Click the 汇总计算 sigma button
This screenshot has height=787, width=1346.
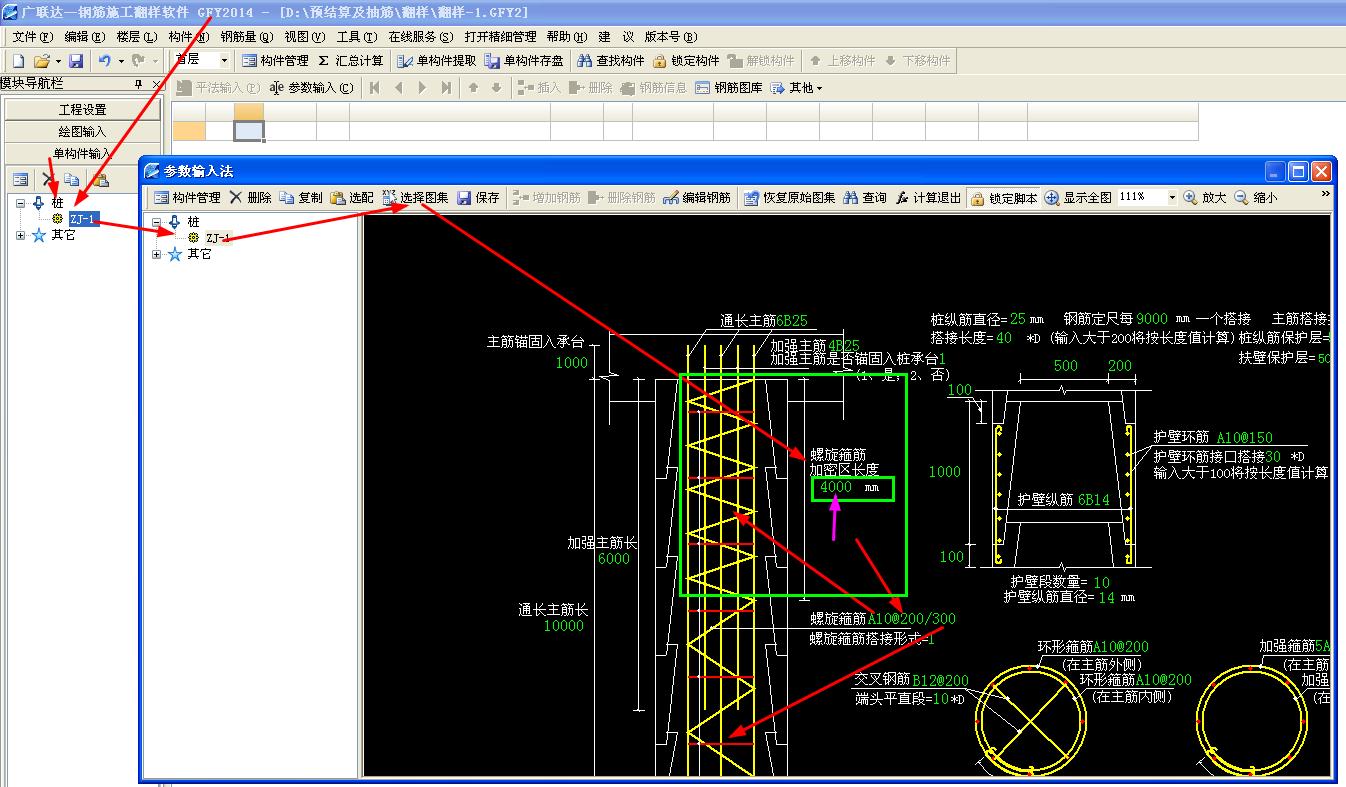point(350,61)
